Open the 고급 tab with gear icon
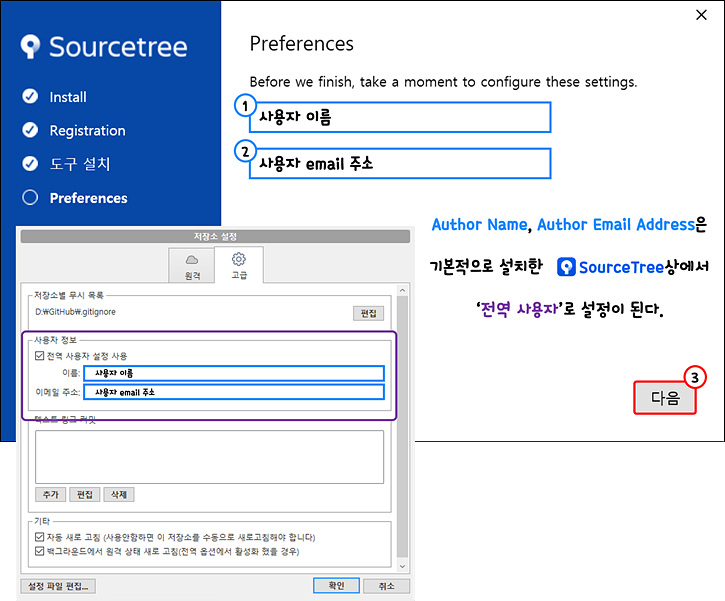 point(239,265)
